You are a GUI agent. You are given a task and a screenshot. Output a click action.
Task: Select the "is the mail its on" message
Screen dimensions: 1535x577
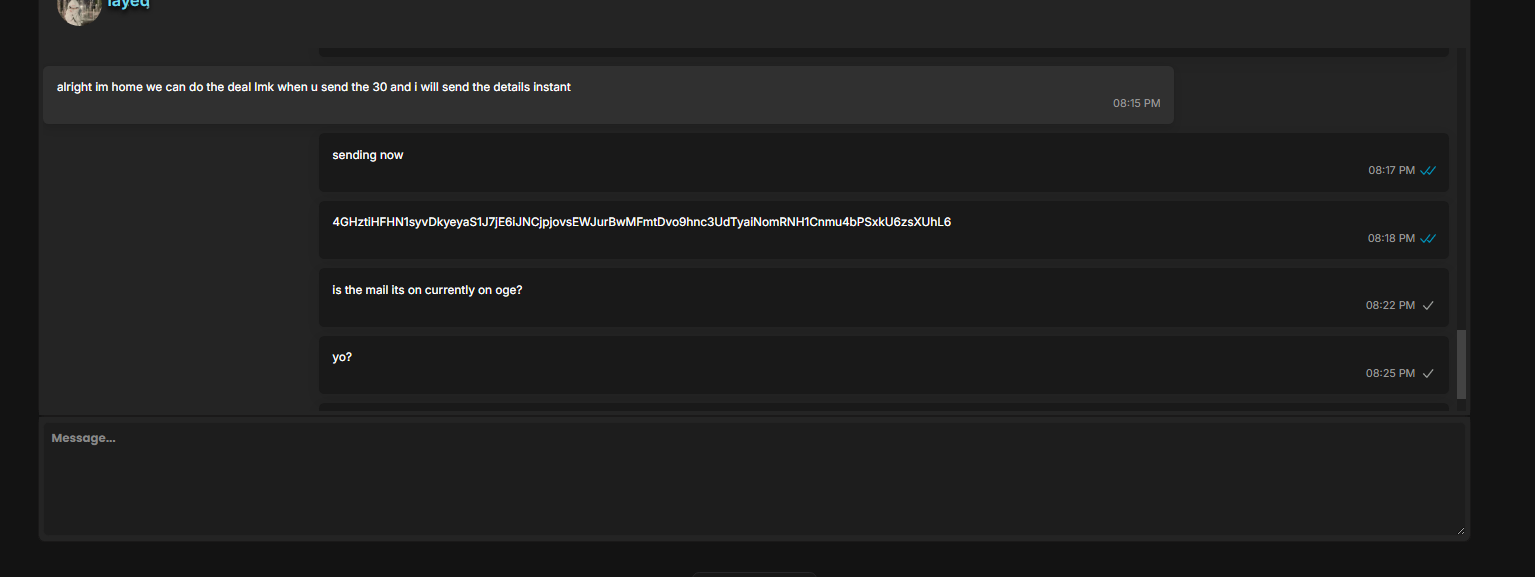point(884,297)
